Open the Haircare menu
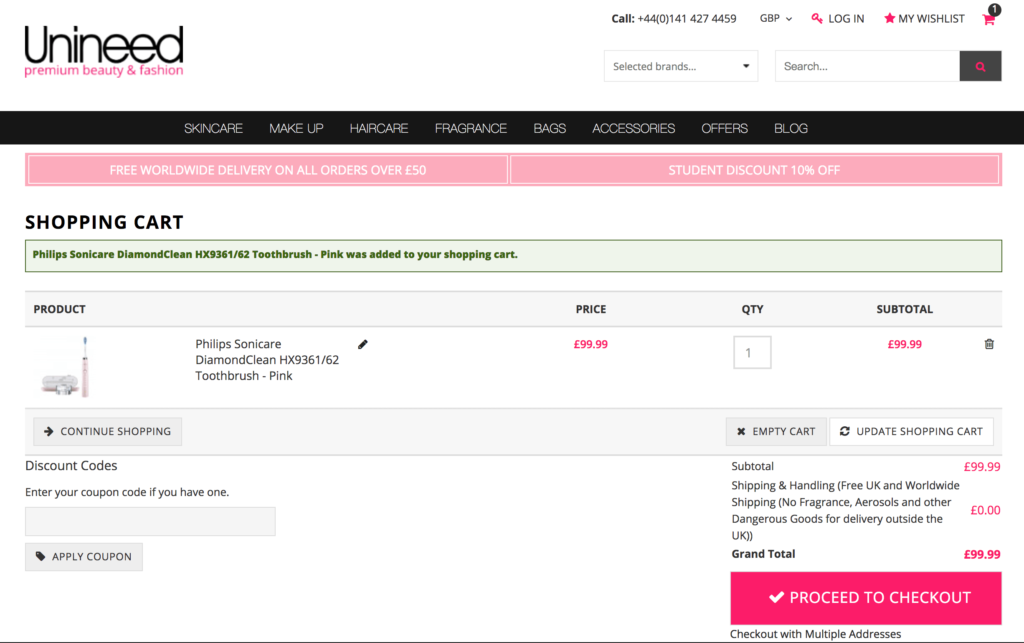The image size is (1024, 643). tap(379, 129)
